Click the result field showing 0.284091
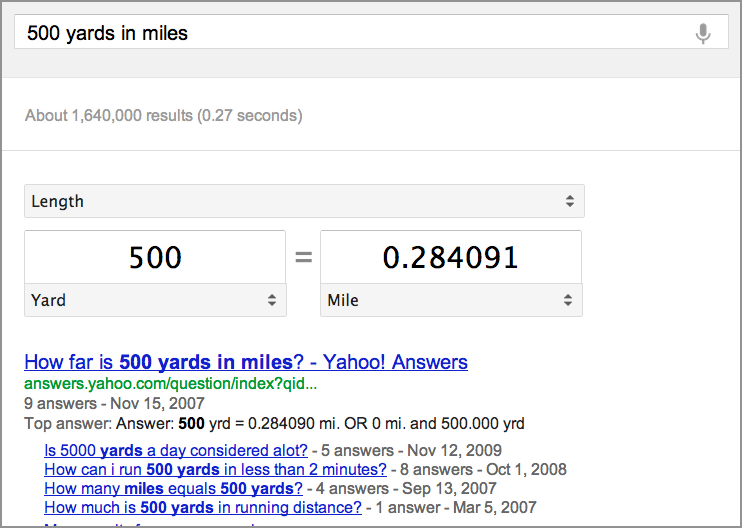Image resolution: width=742 pixels, height=528 pixels. click(x=451, y=257)
